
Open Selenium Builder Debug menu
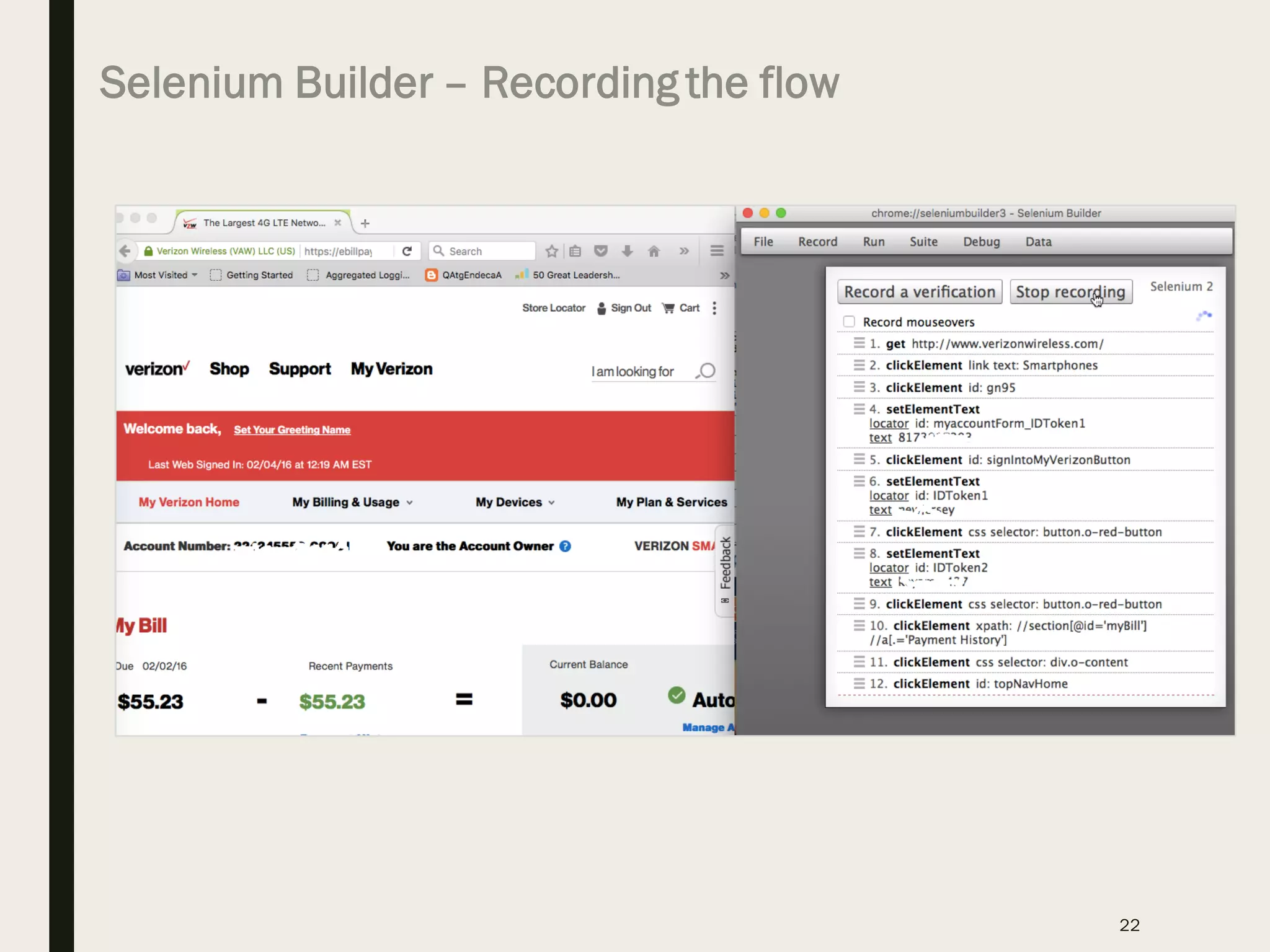pyautogui.click(x=982, y=242)
